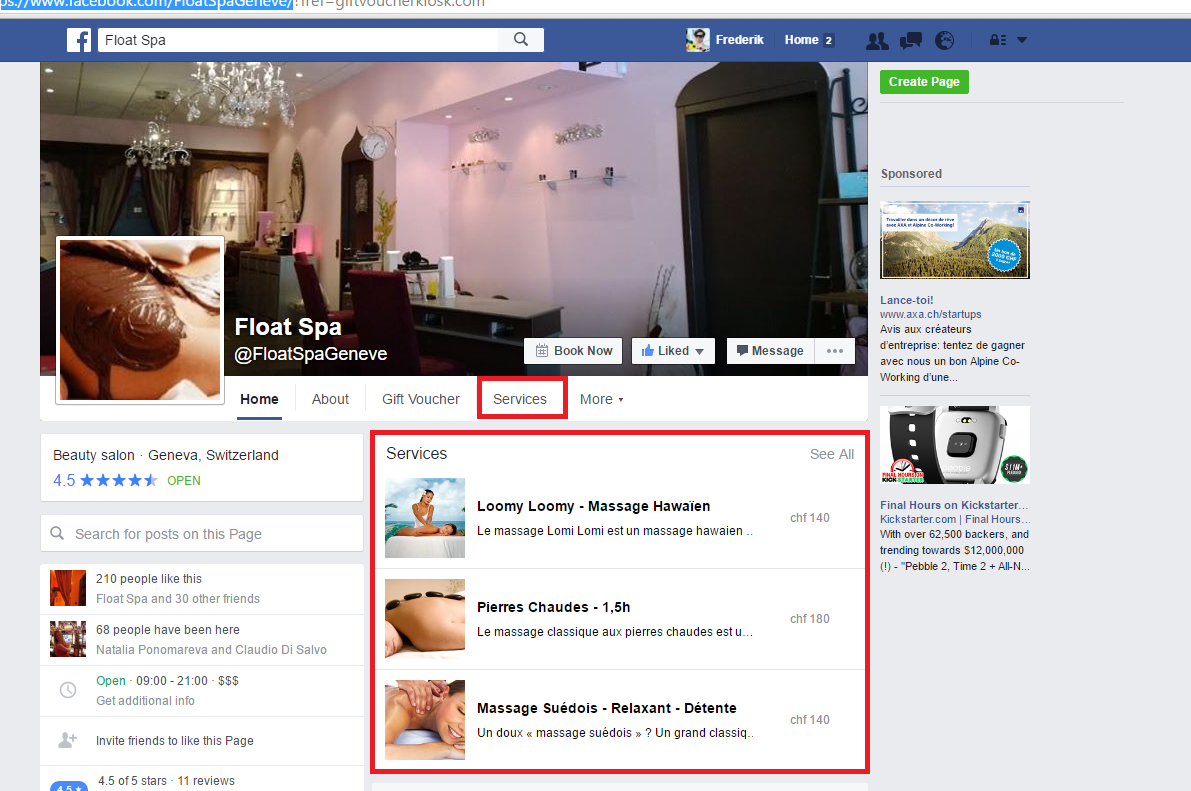Screen dimensions: 1191x791
Task: Click the Create Page button
Action: [924, 81]
